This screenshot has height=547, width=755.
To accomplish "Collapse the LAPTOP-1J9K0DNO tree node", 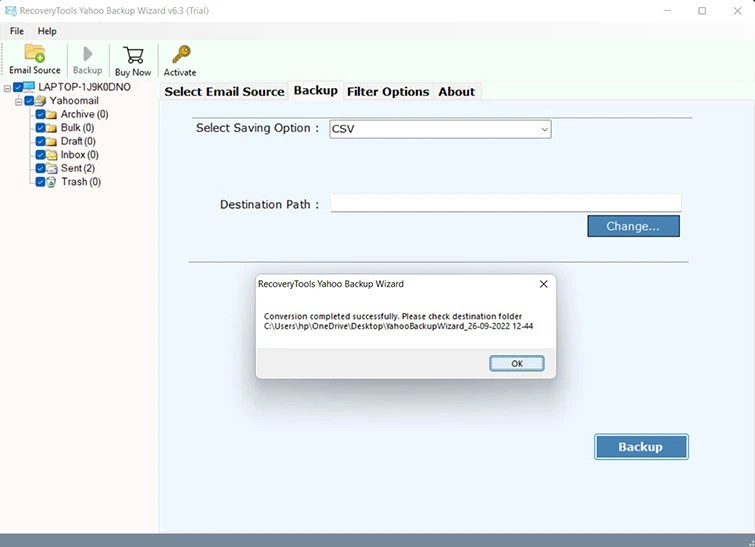I will coord(7,88).
